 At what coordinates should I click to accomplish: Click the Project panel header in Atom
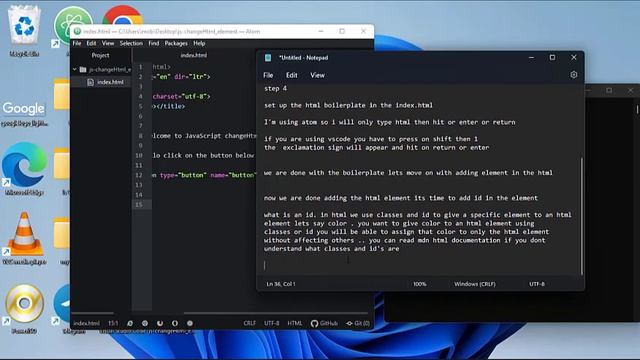tap(100, 55)
